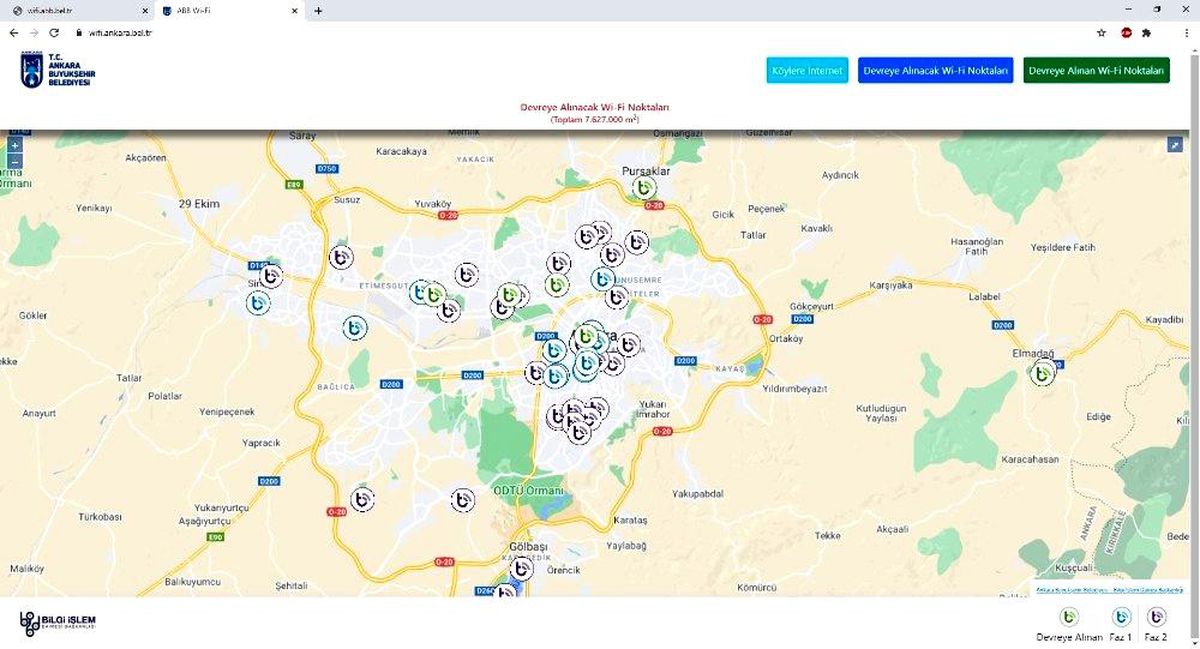Viewport: 1200px width, 649px height.
Task: Switch to the wifi.anb.bel.tr tab
Action: 78,10
